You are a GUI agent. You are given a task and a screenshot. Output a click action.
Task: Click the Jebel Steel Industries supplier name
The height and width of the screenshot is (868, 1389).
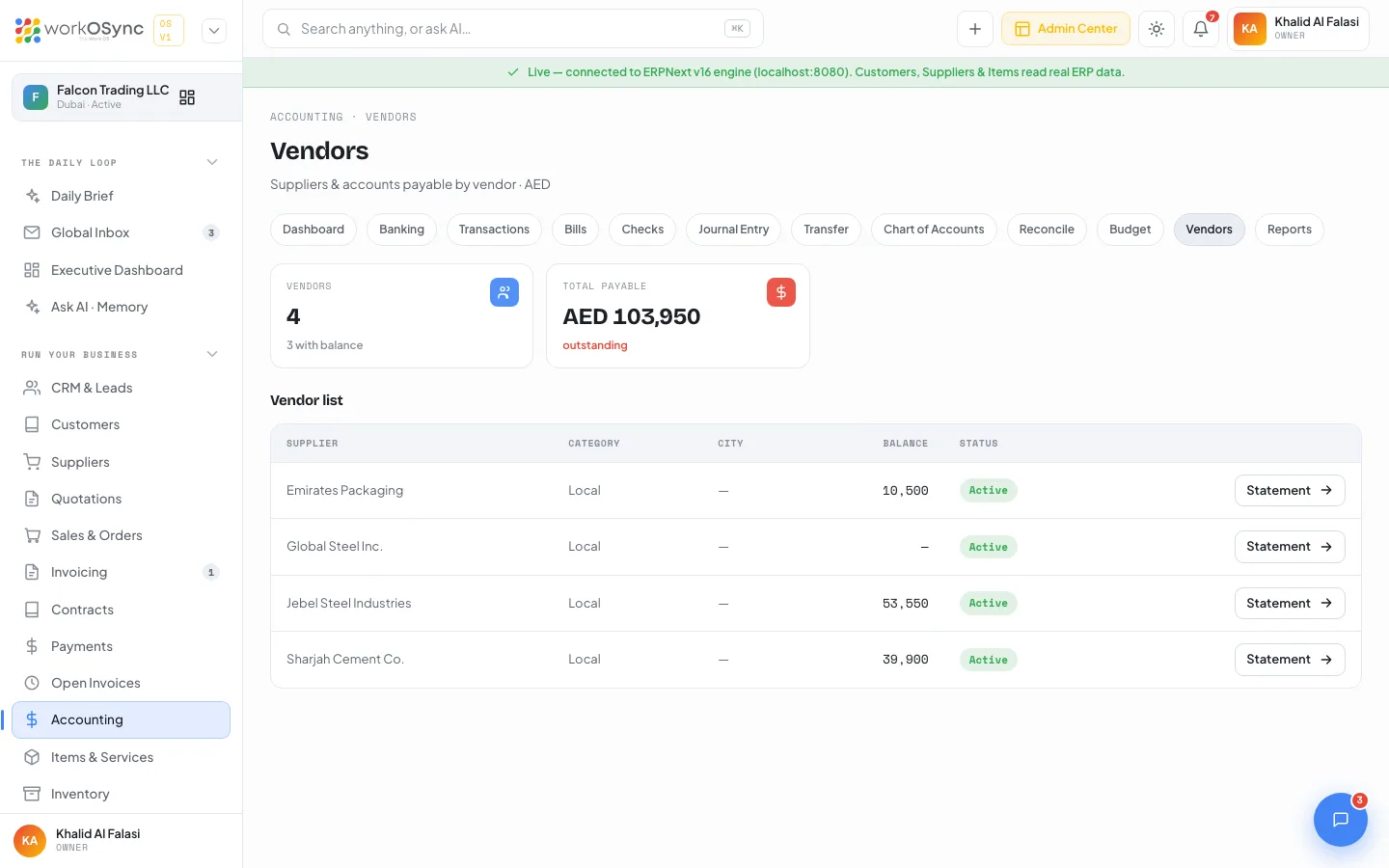tap(348, 603)
